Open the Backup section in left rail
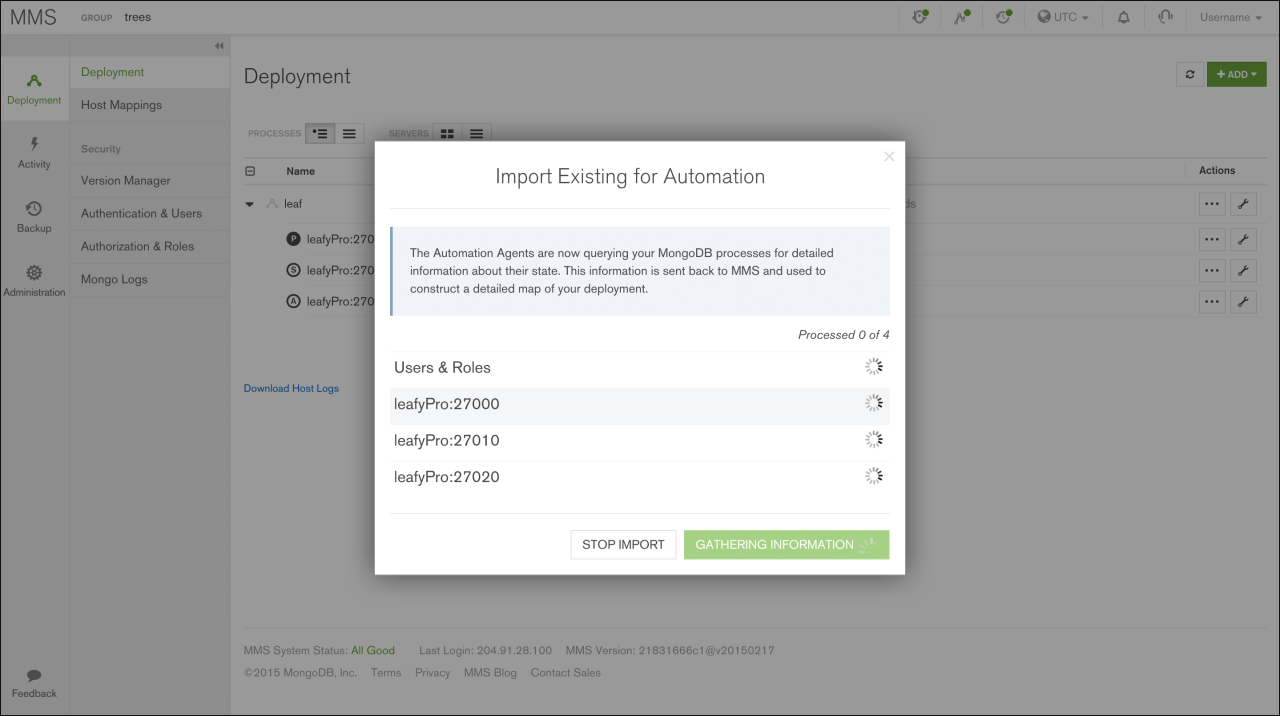The width and height of the screenshot is (1280, 716). click(x=34, y=217)
